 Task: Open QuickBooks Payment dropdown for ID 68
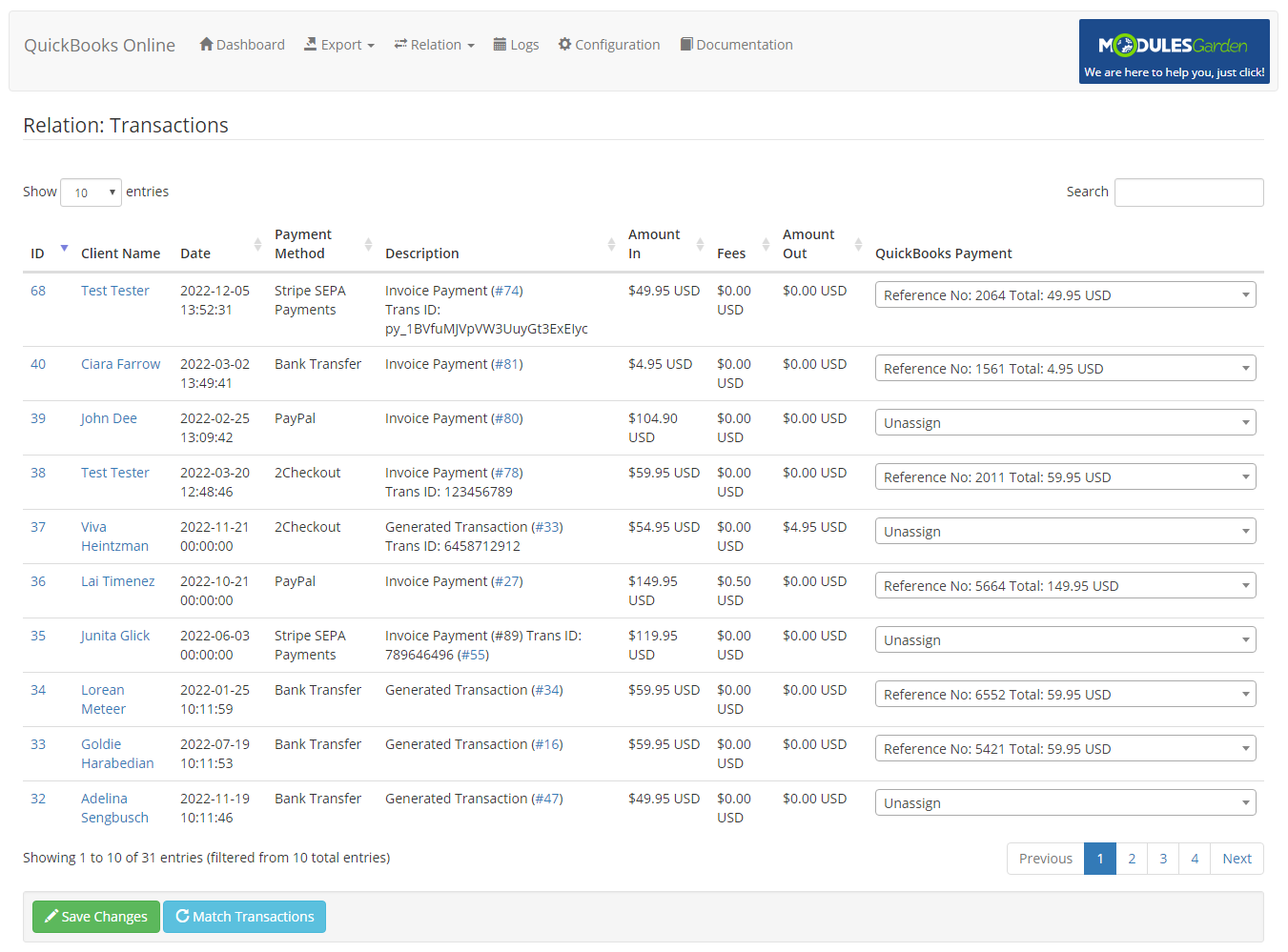1065,295
